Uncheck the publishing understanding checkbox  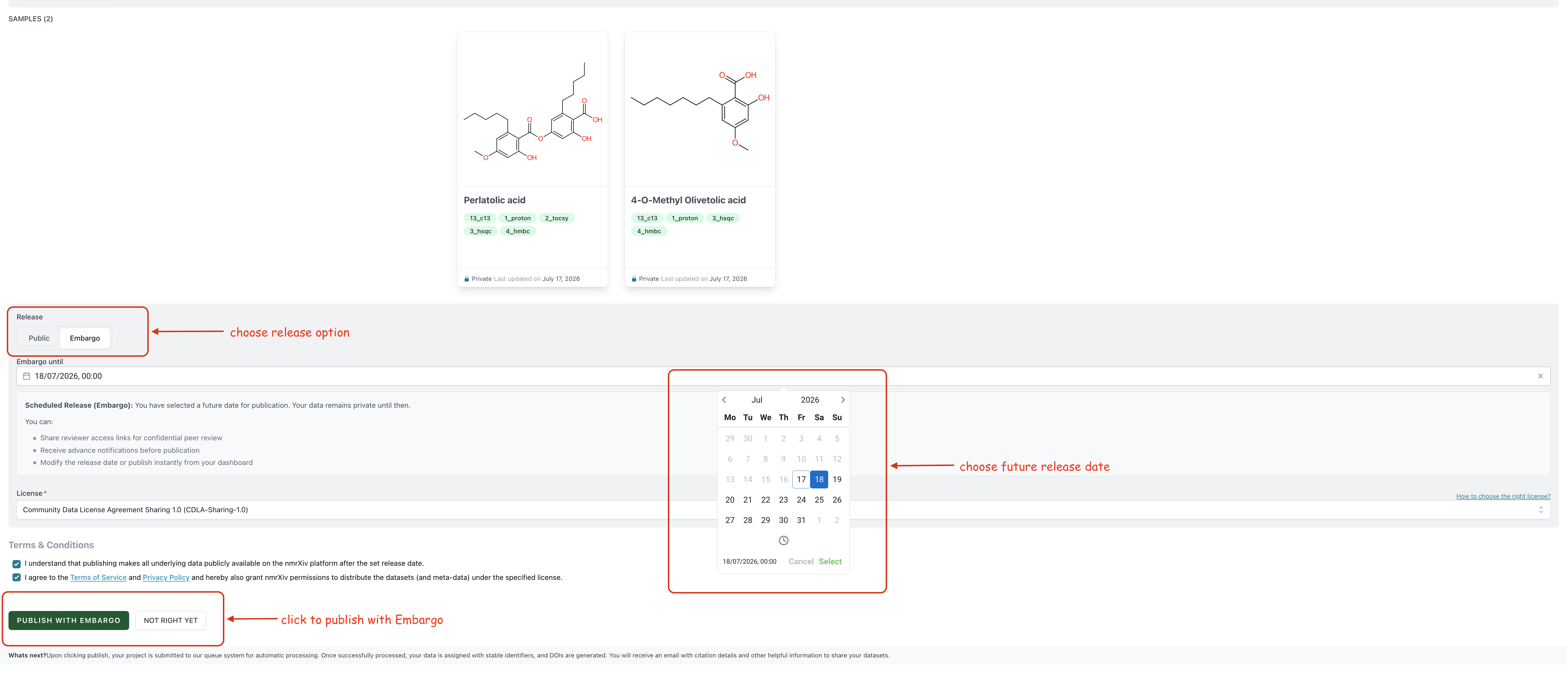[x=16, y=564]
